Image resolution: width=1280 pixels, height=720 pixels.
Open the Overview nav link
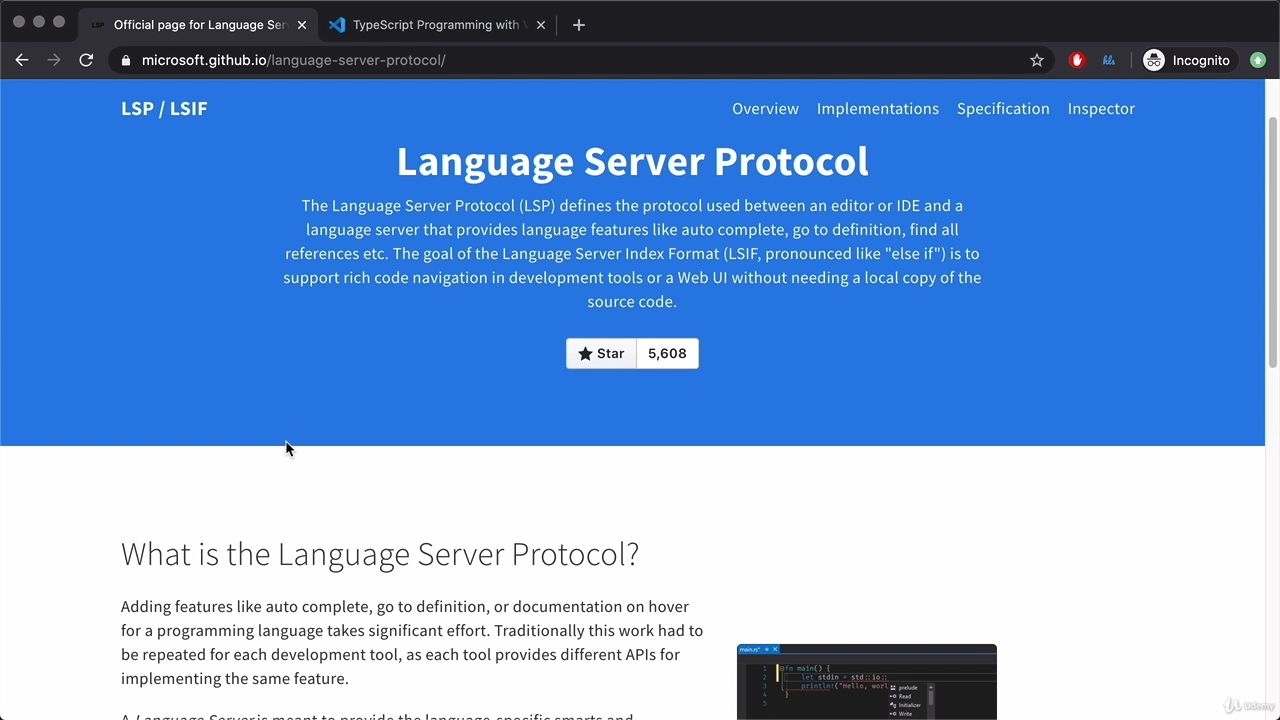click(x=765, y=108)
